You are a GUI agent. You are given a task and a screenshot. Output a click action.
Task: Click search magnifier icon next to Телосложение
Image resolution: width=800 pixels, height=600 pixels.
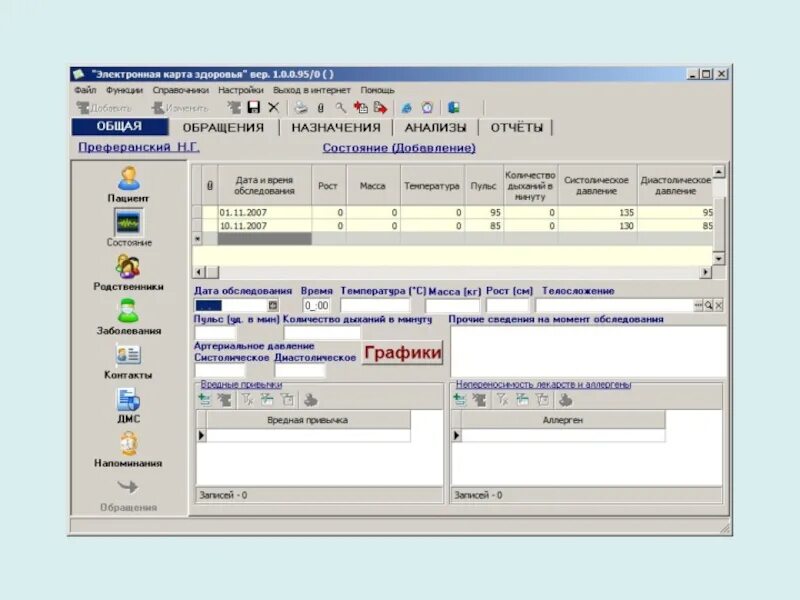[x=709, y=306]
